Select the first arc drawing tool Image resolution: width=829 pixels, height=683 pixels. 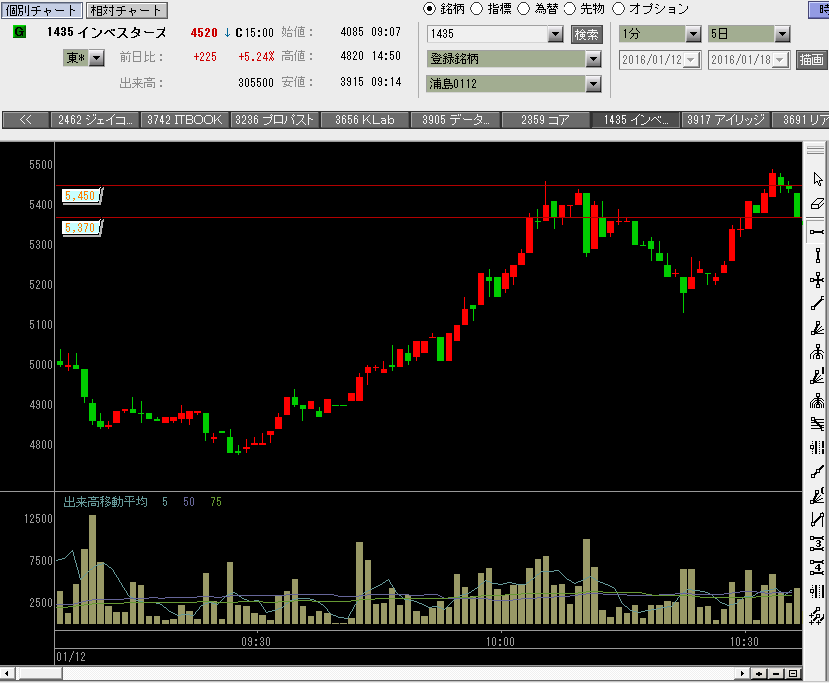tap(817, 352)
